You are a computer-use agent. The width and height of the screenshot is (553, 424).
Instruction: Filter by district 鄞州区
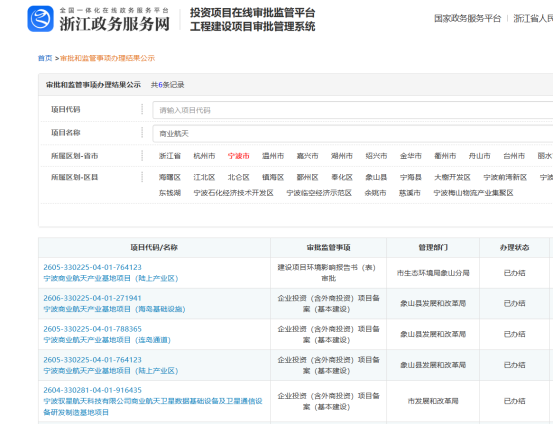tap(308, 177)
